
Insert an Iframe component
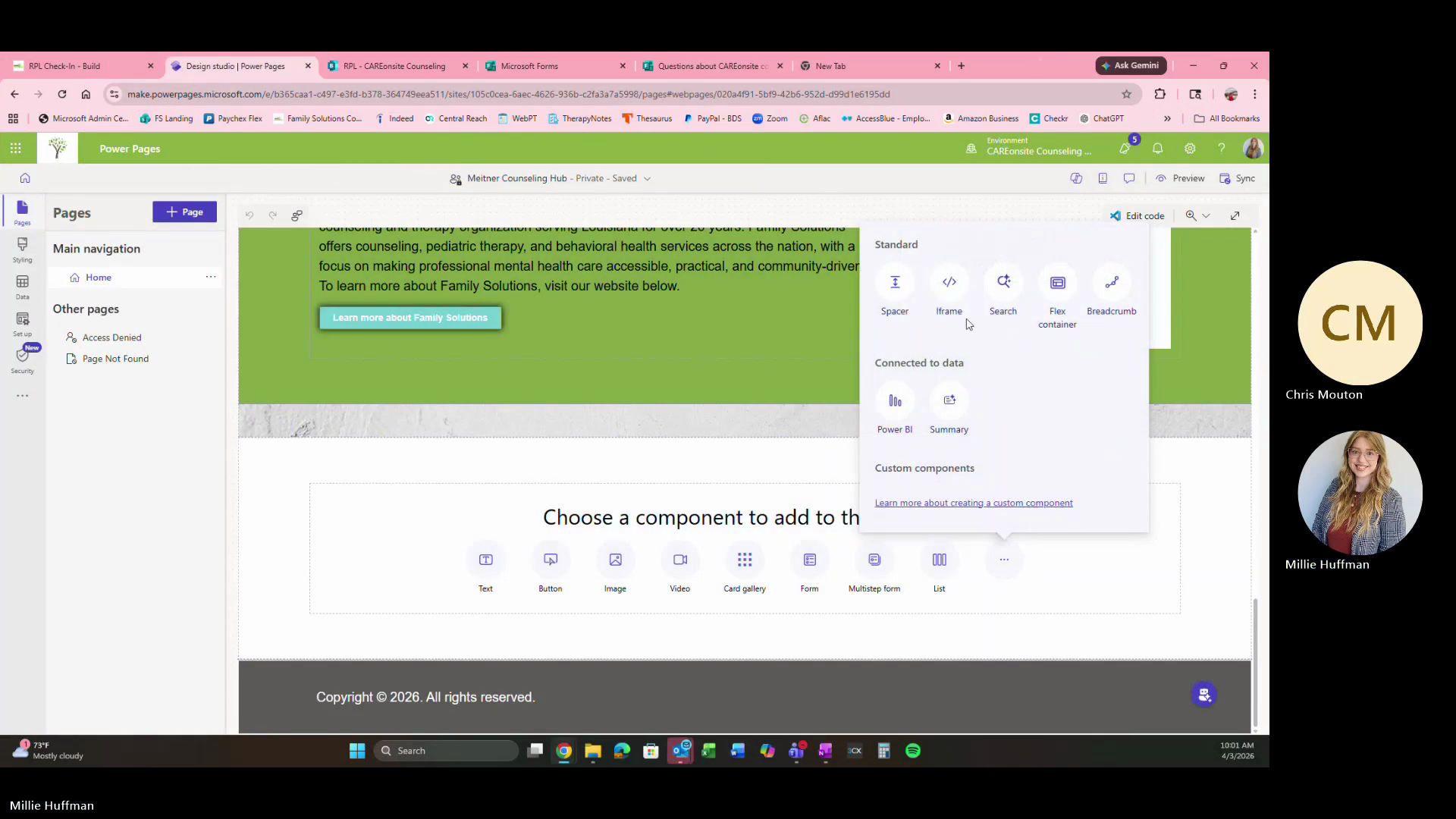pos(949,291)
